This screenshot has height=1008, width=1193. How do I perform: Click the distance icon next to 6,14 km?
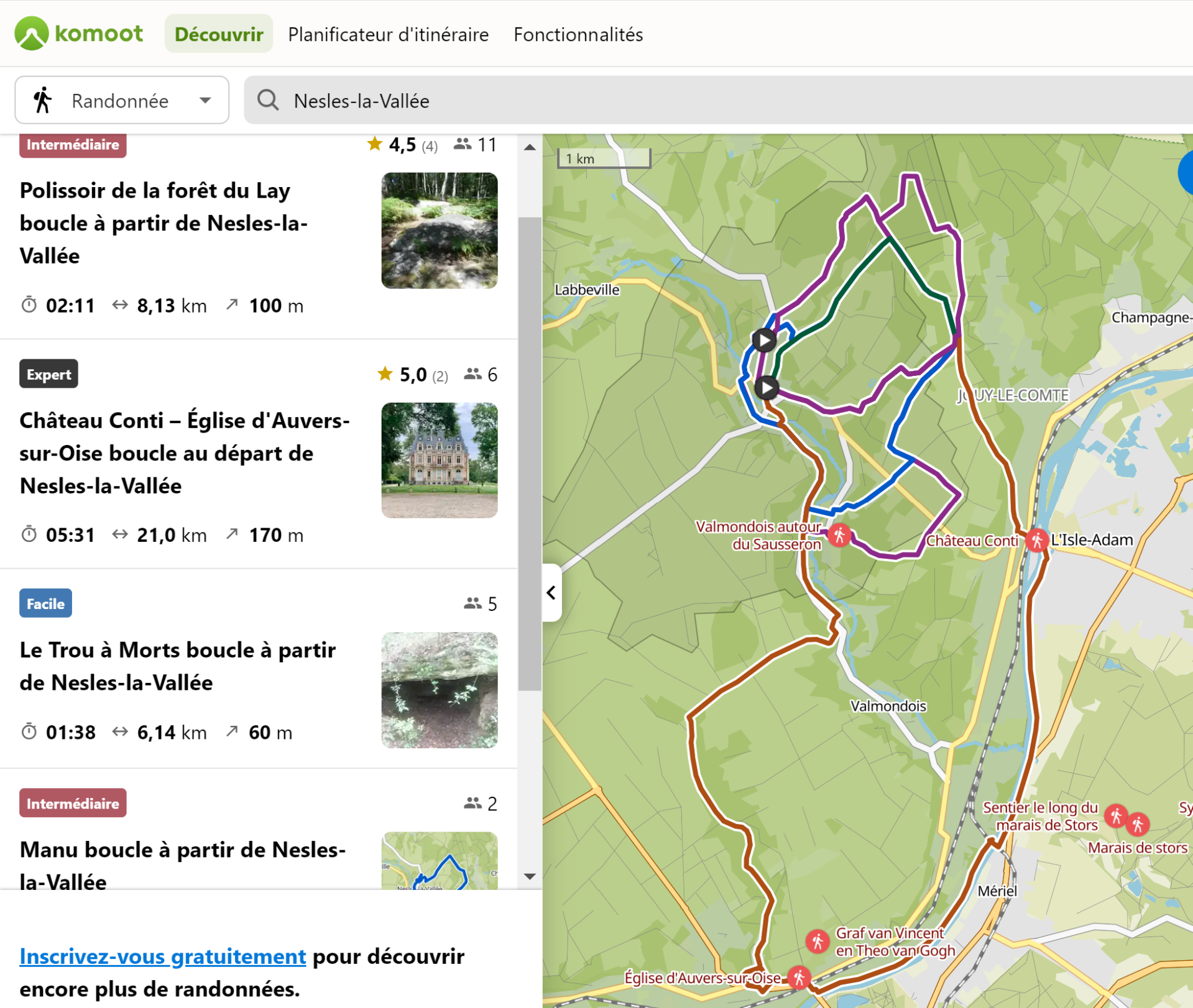click(120, 731)
